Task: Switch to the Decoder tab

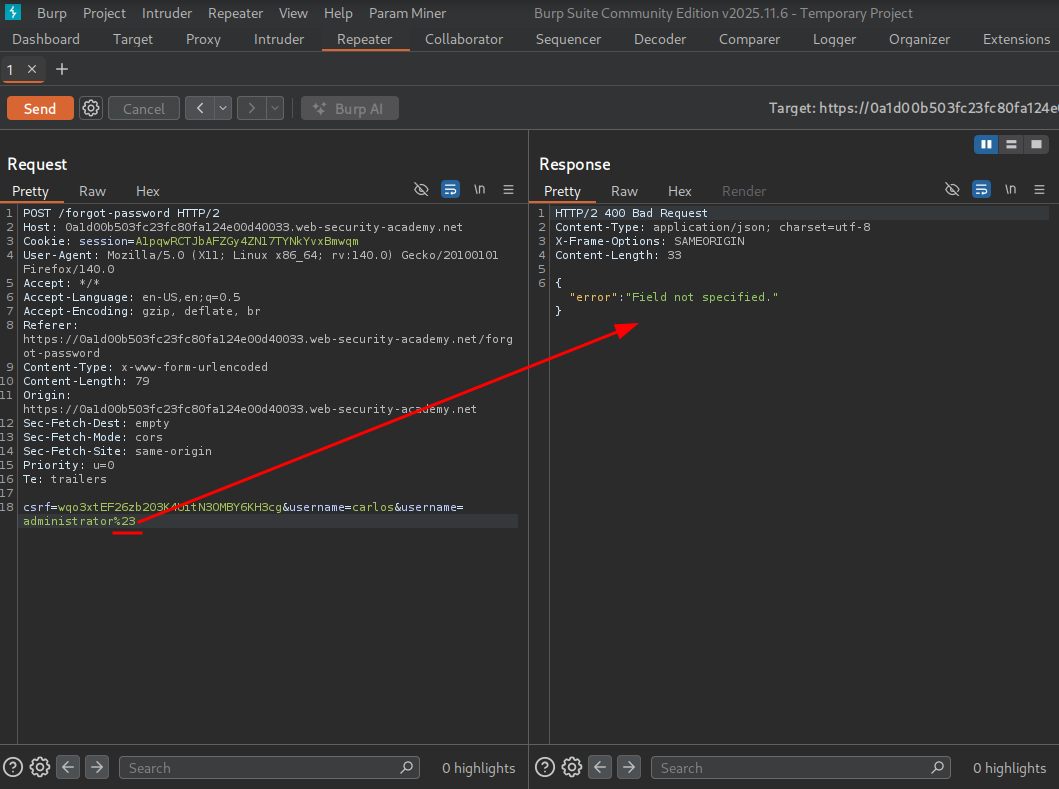Action: pyautogui.click(x=660, y=39)
